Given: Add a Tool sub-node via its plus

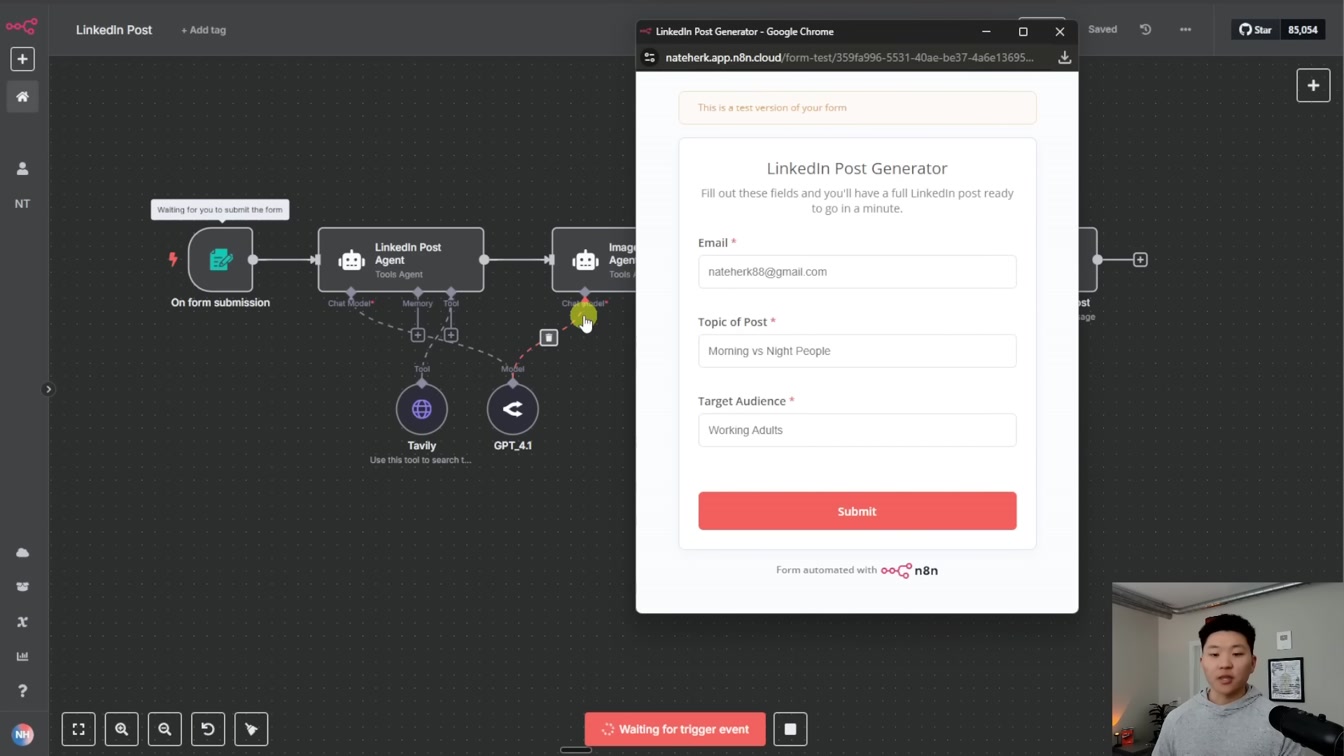Looking at the screenshot, I should click(x=451, y=335).
